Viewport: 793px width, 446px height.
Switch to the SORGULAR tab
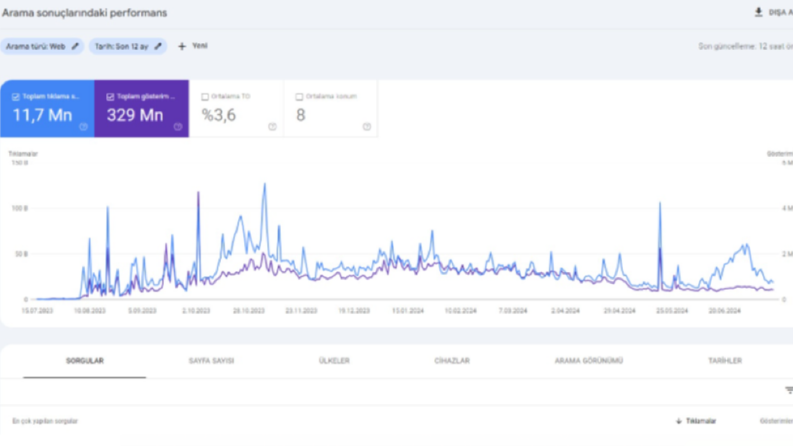coord(84,361)
